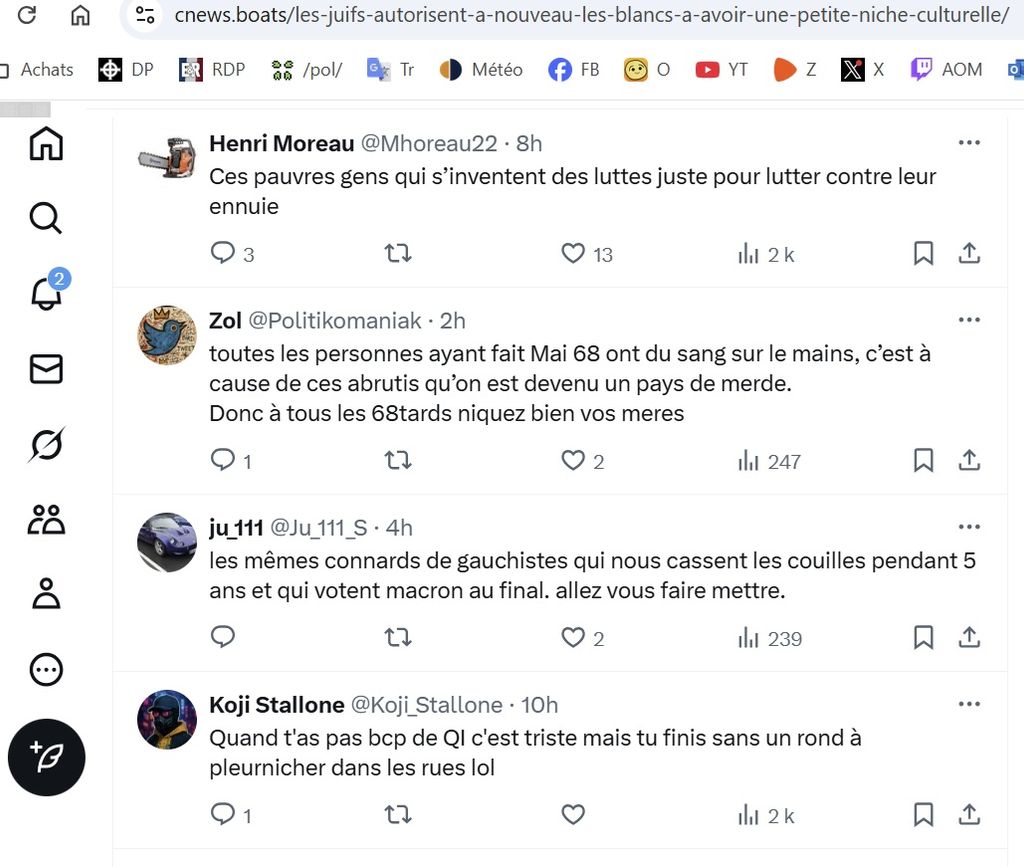Click the browser address bar URL
1024x867 pixels.
[x=591, y=14]
